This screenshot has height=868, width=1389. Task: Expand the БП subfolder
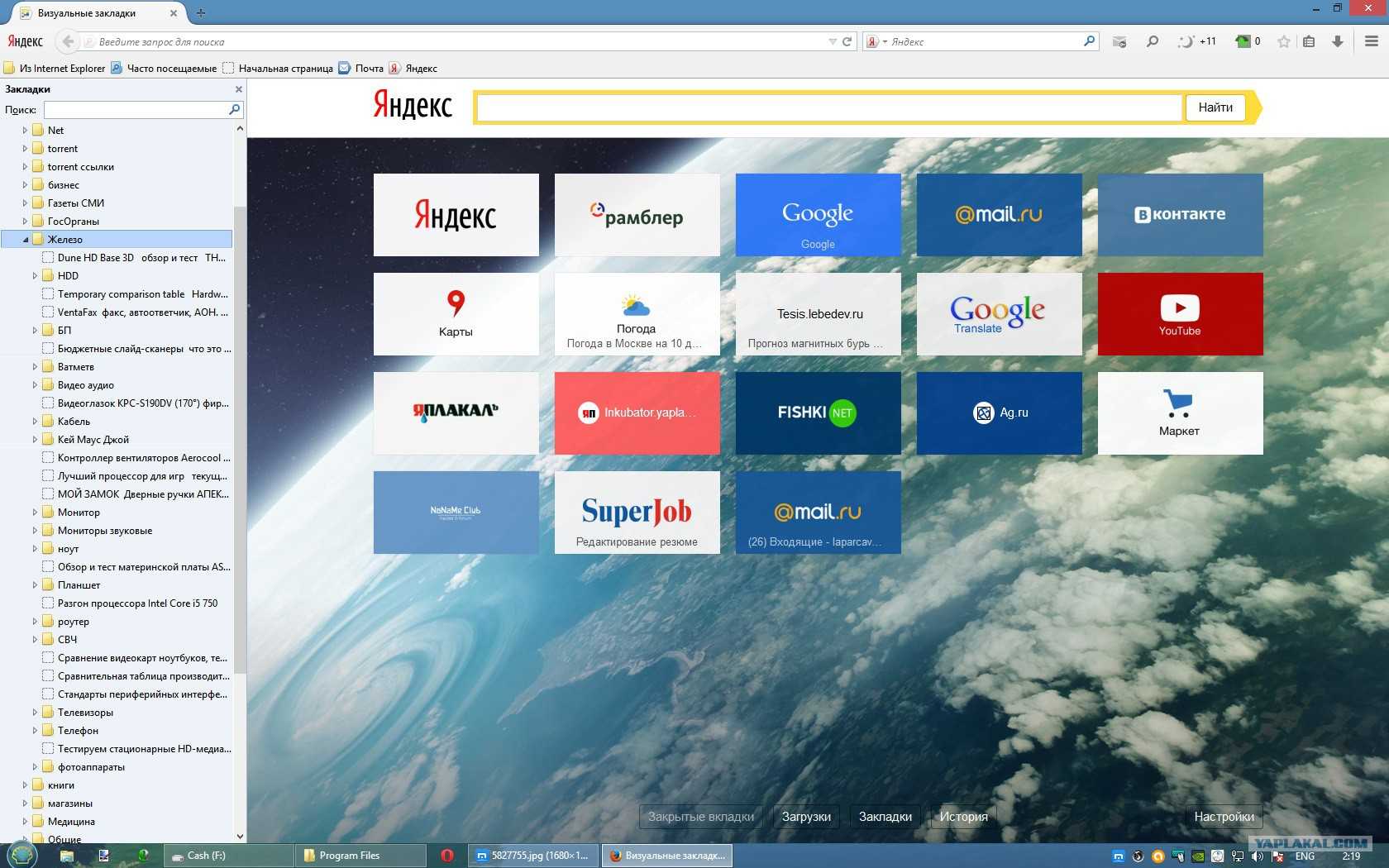tap(35, 331)
